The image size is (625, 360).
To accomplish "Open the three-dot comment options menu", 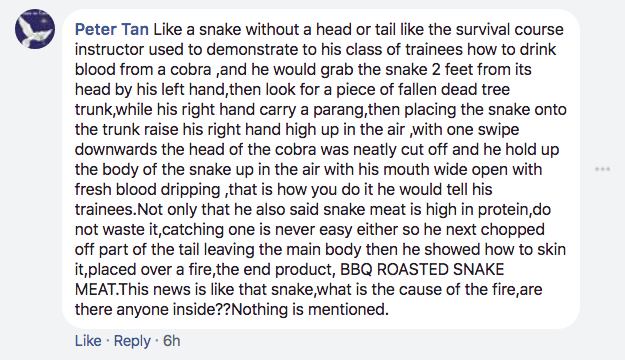I will (602, 169).
